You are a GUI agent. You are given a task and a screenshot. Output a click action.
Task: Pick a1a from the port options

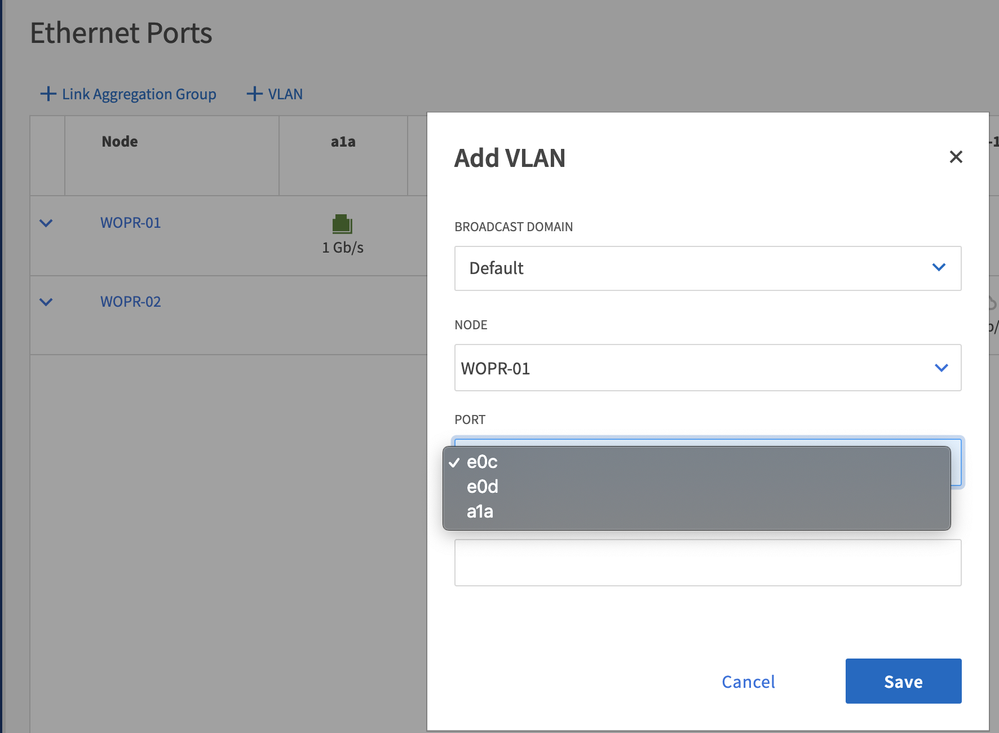coord(480,512)
